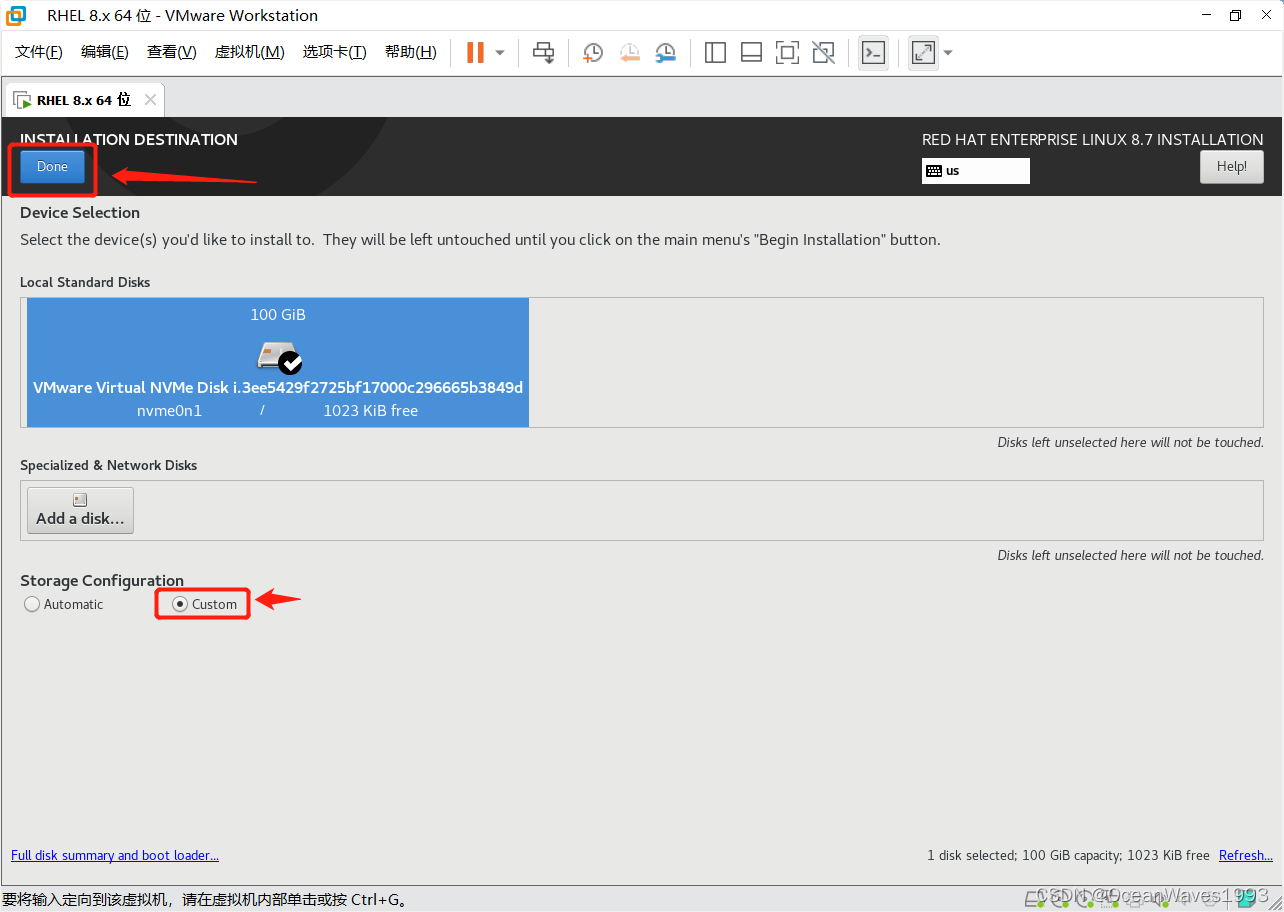Open the 文件(F) menu
The height and width of the screenshot is (912, 1284).
(39, 52)
